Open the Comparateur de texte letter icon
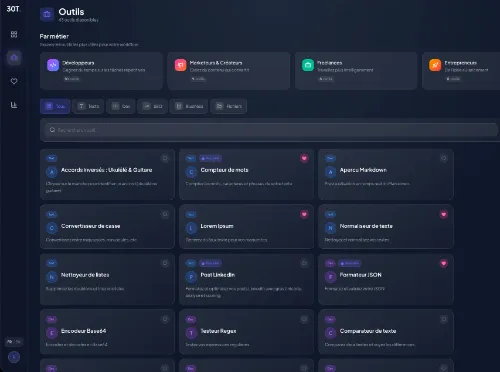Image resolution: width=500 pixels, height=372 pixels. [330, 333]
